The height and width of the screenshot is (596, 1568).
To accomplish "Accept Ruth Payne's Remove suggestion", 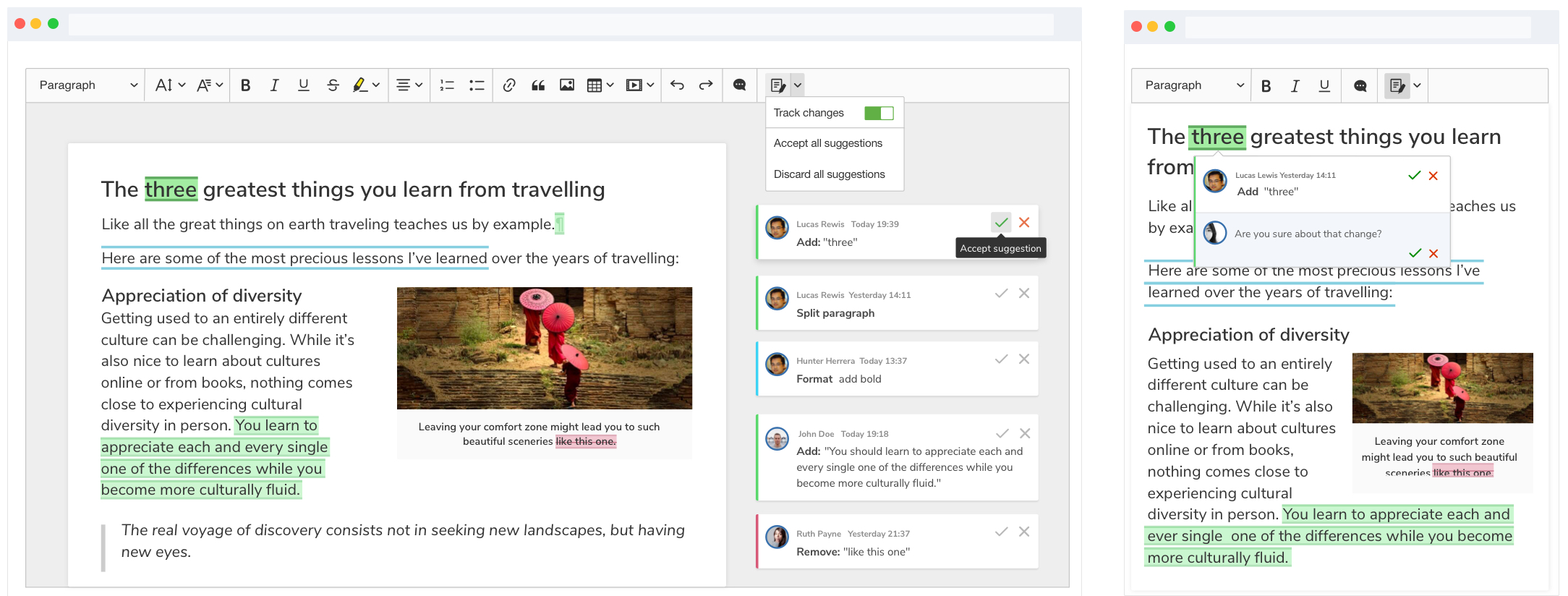I will [1001, 532].
